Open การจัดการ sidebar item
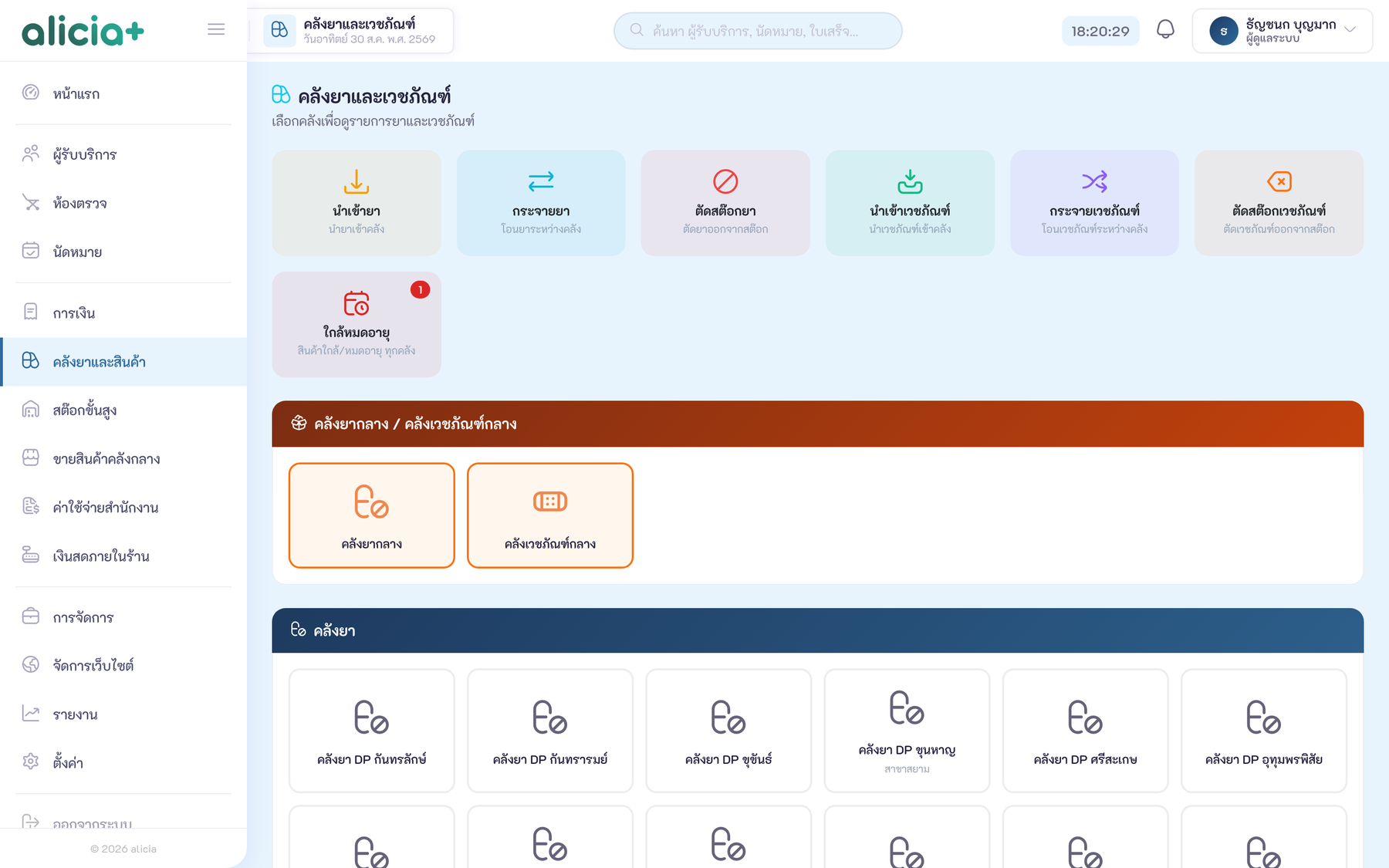Viewport: 1389px width, 868px height. (x=123, y=616)
